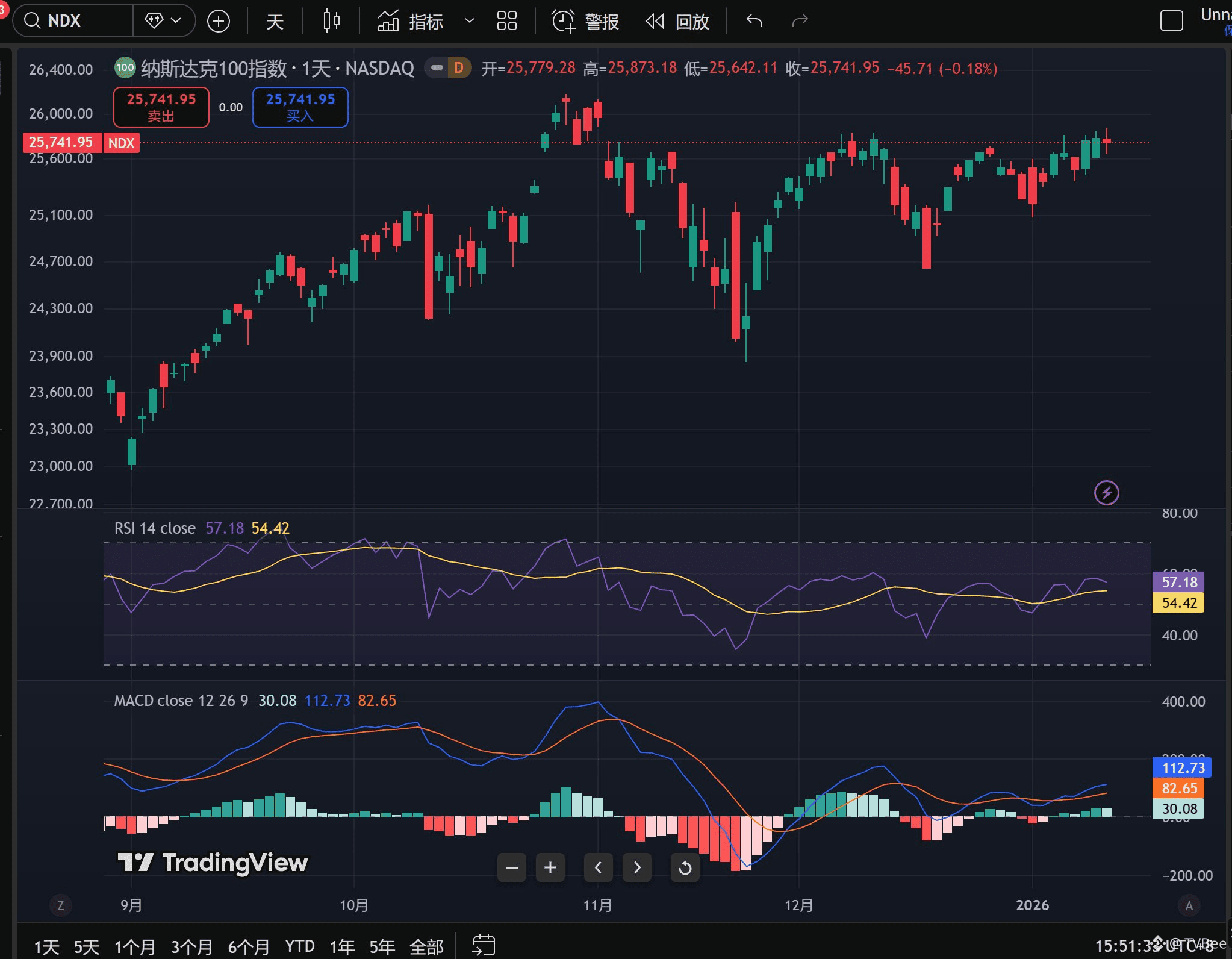Toggle the switch near Unna at top right
The image size is (1232, 959).
pos(1171,20)
